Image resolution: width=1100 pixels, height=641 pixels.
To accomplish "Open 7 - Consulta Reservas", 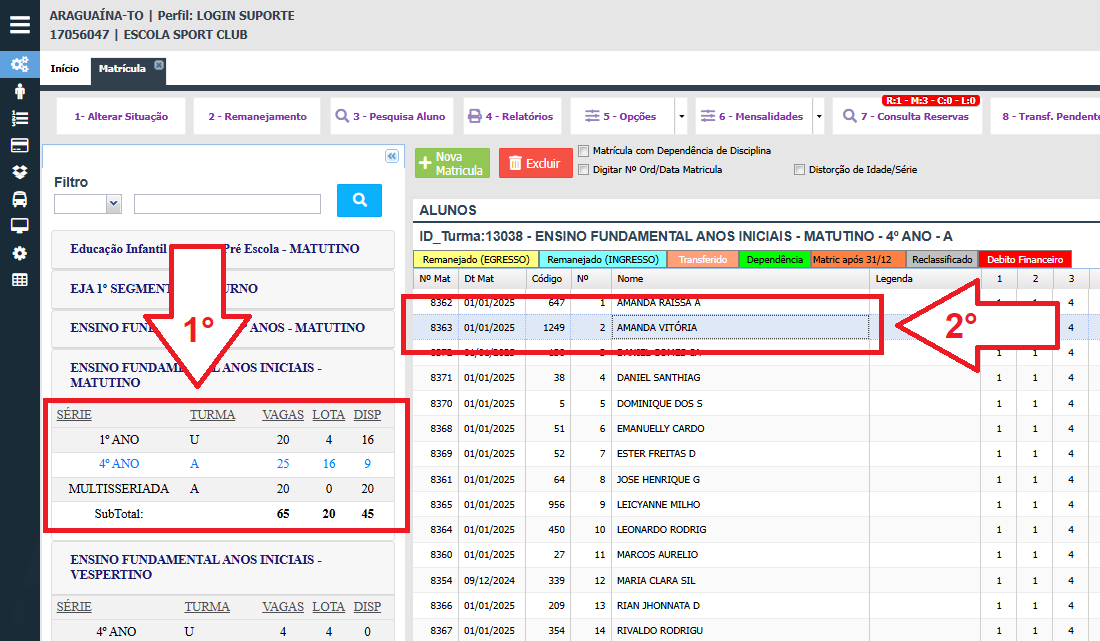I will 906,116.
